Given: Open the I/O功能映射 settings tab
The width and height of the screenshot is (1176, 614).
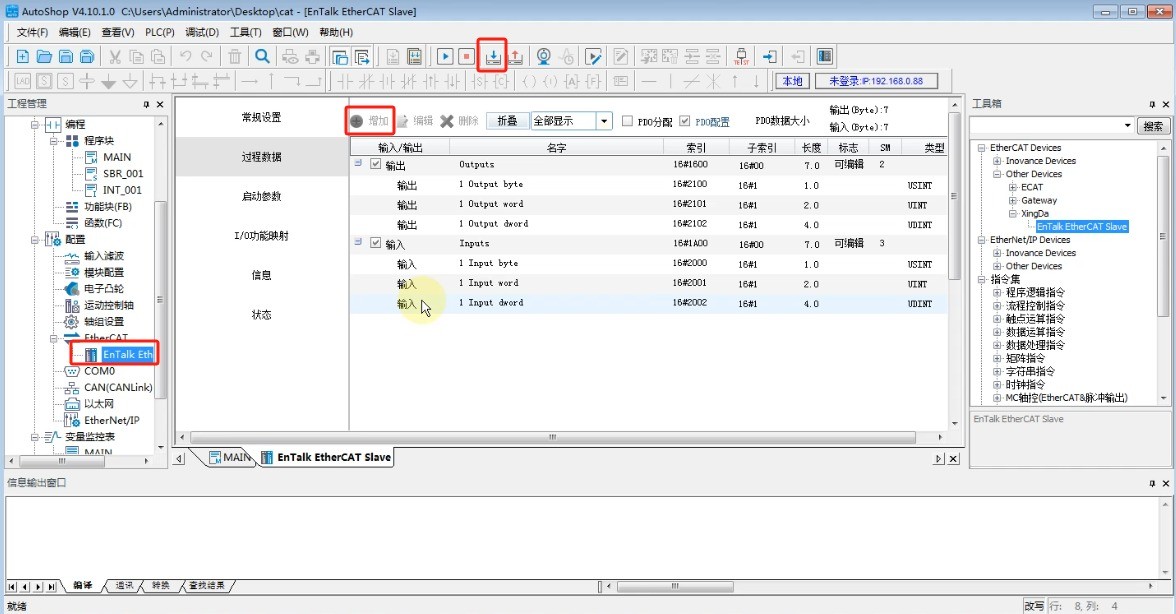Looking at the screenshot, I should (262, 236).
